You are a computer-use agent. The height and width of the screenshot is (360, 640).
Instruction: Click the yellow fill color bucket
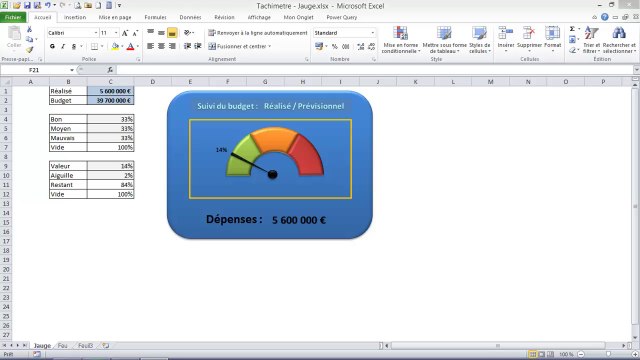116,46
